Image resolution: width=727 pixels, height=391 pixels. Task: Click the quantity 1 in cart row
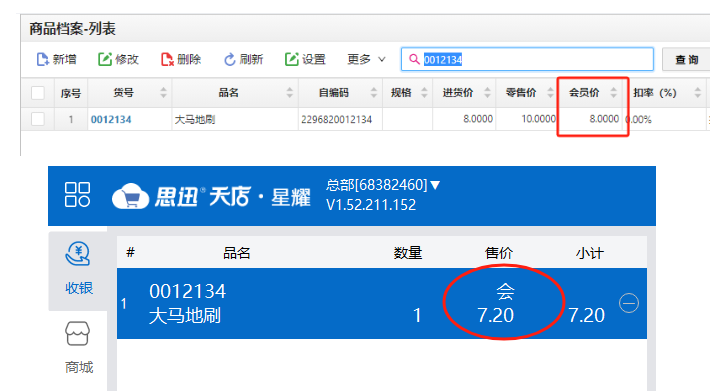point(417,315)
